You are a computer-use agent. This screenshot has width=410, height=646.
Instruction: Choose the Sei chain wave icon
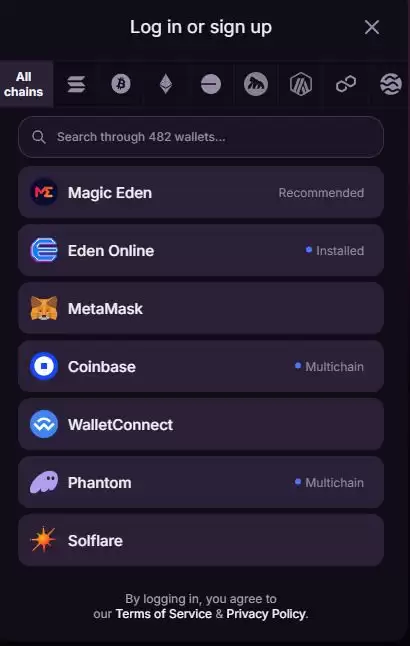pyautogui.click(x=391, y=84)
